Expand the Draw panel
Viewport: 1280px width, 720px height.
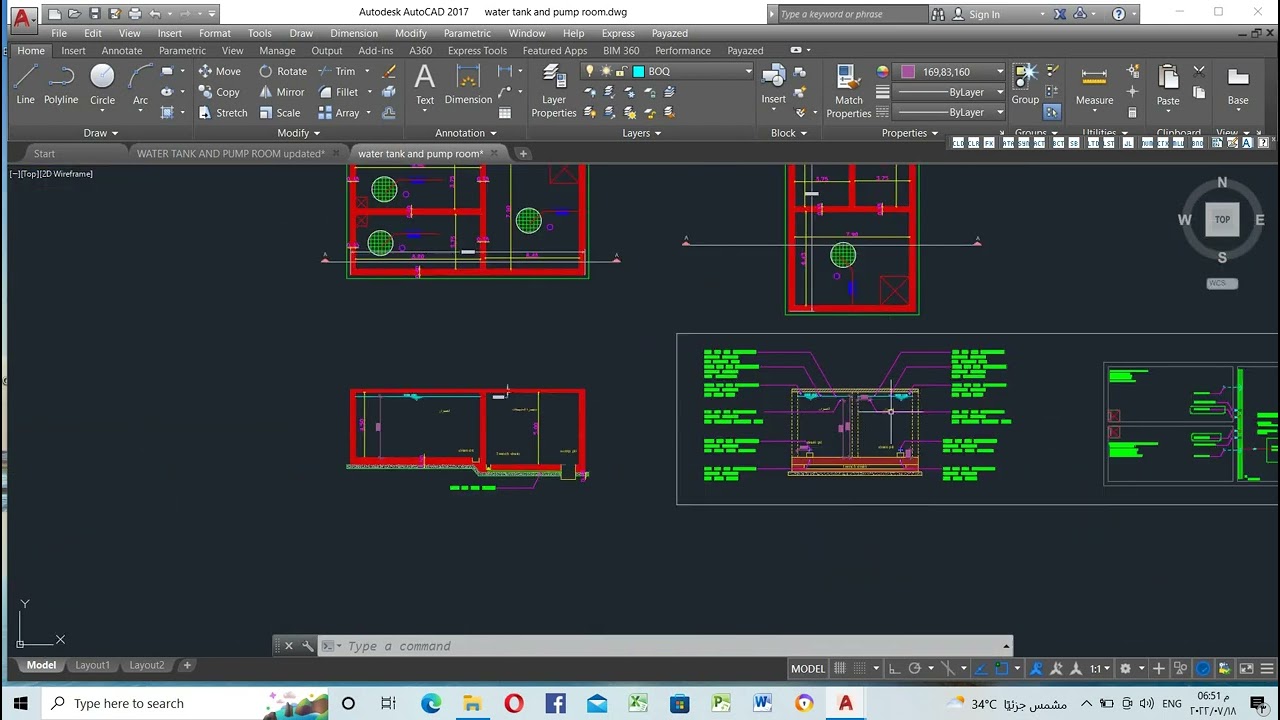100,133
